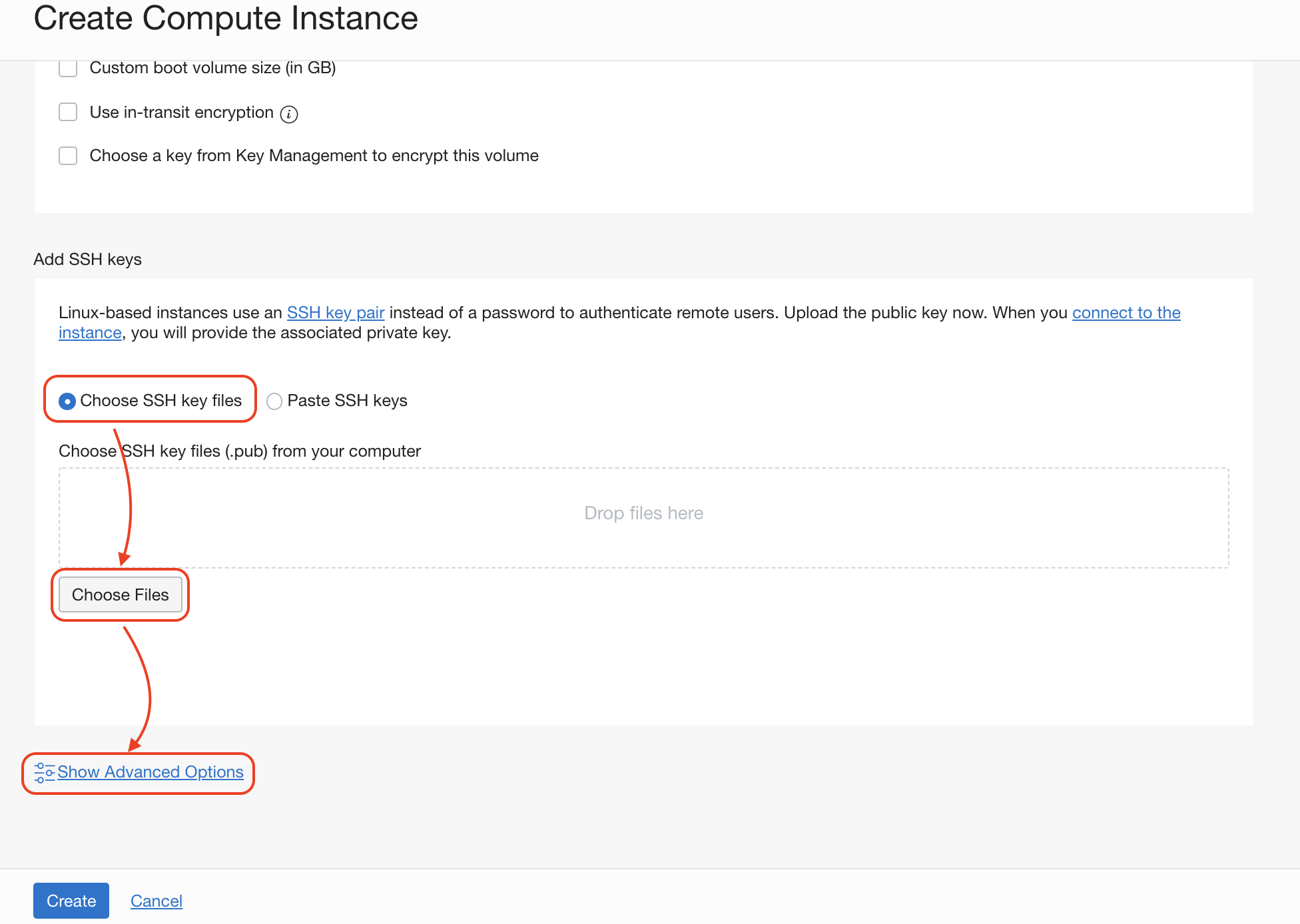Select Paste SSH keys radio option

point(274,401)
